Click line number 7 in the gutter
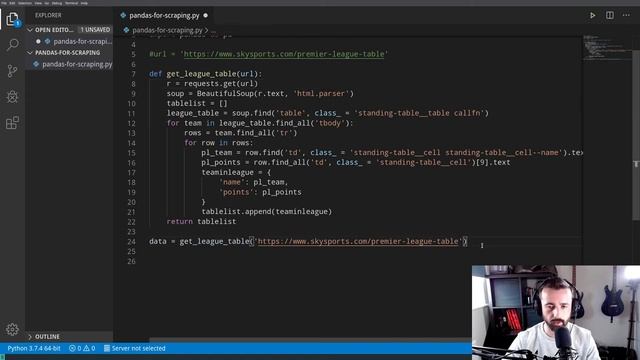This screenshot has width=640, height=360. click(x=133, y=74)
